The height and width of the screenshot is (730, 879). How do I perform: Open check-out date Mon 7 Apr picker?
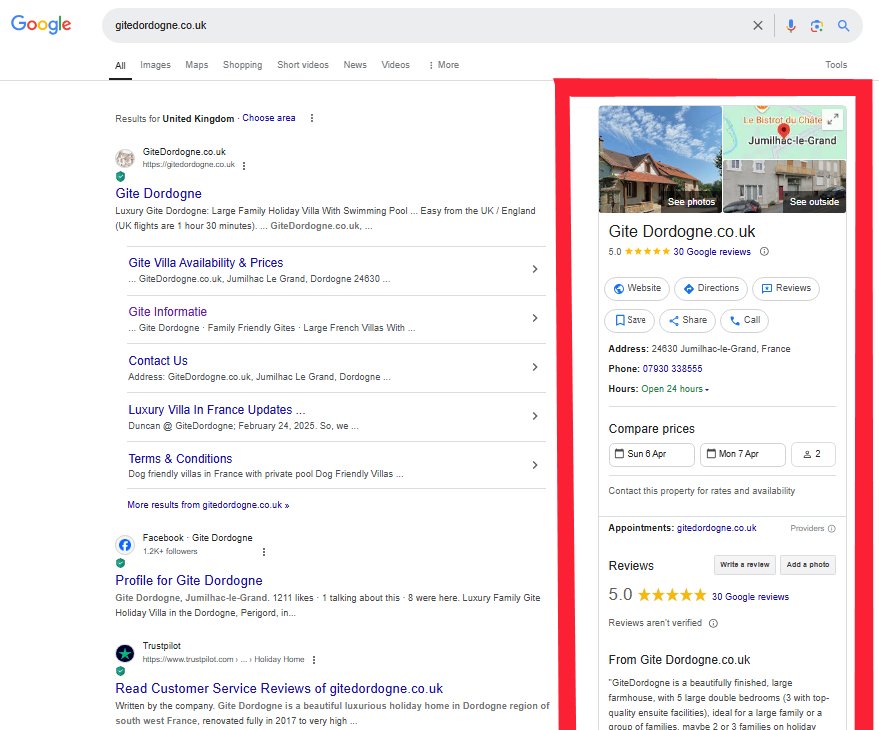point(742,454)
